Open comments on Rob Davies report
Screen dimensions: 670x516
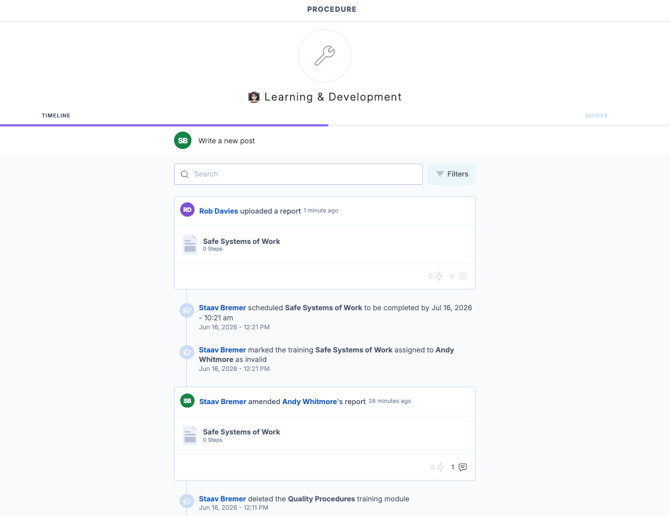pyautogui.click(x=462, y=276)
